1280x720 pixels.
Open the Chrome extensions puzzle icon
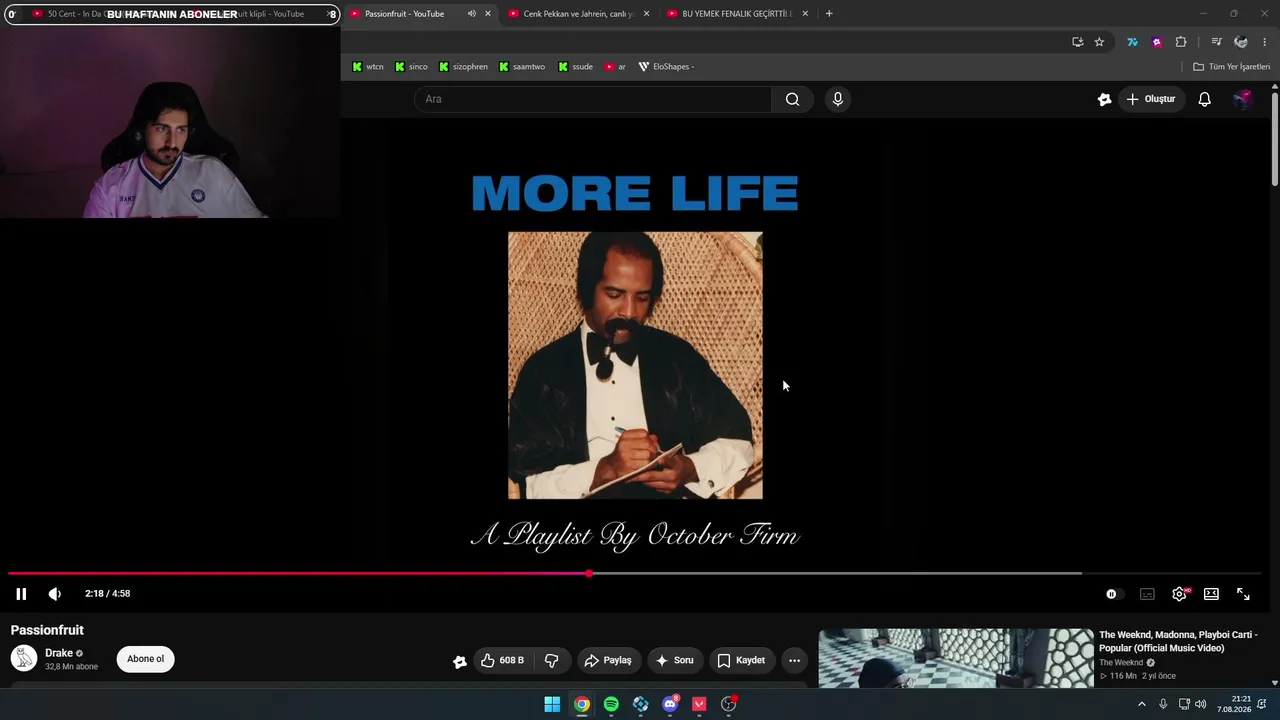click(x=1181, y=42)
